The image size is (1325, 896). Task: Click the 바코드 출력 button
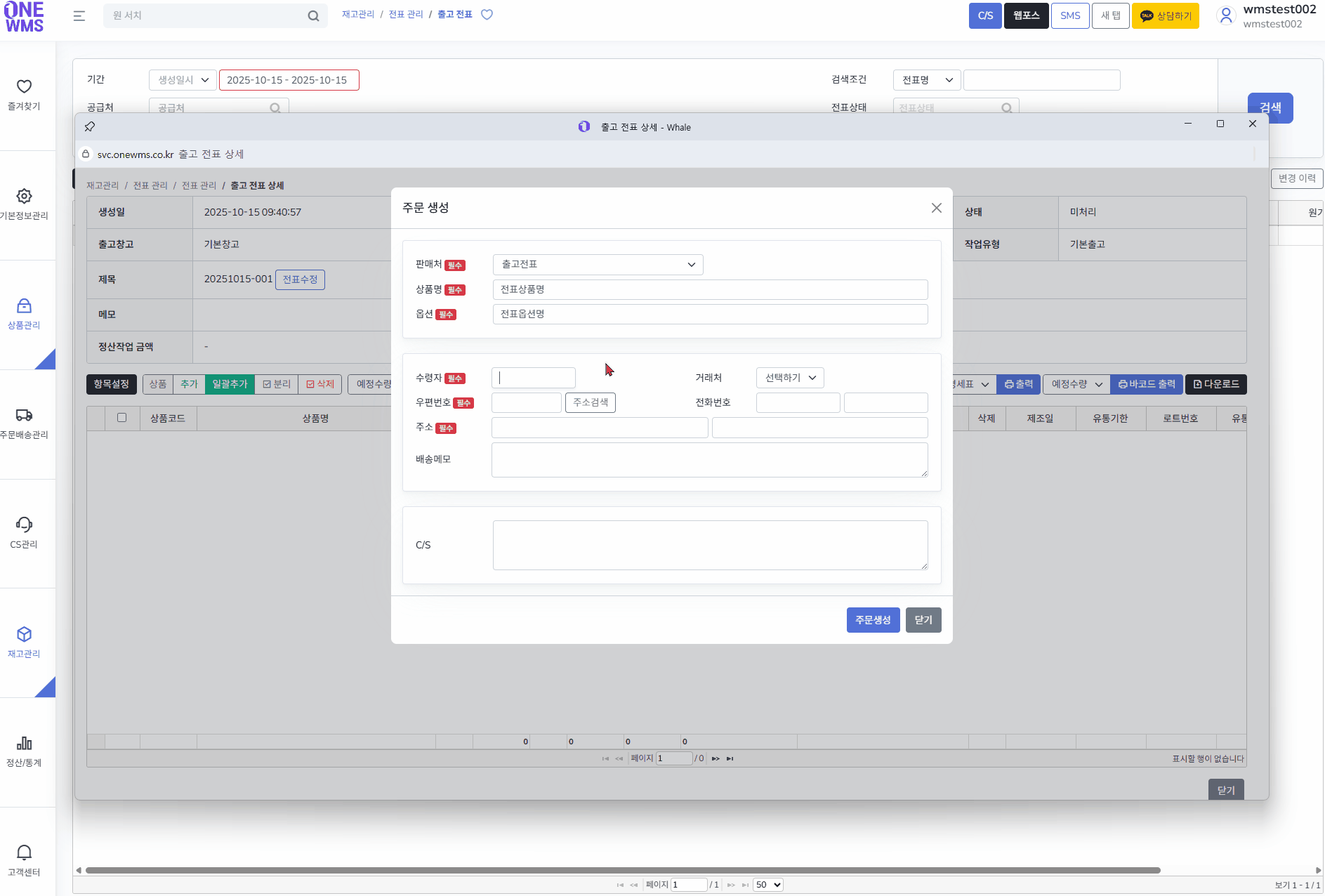coord(1147,384)
